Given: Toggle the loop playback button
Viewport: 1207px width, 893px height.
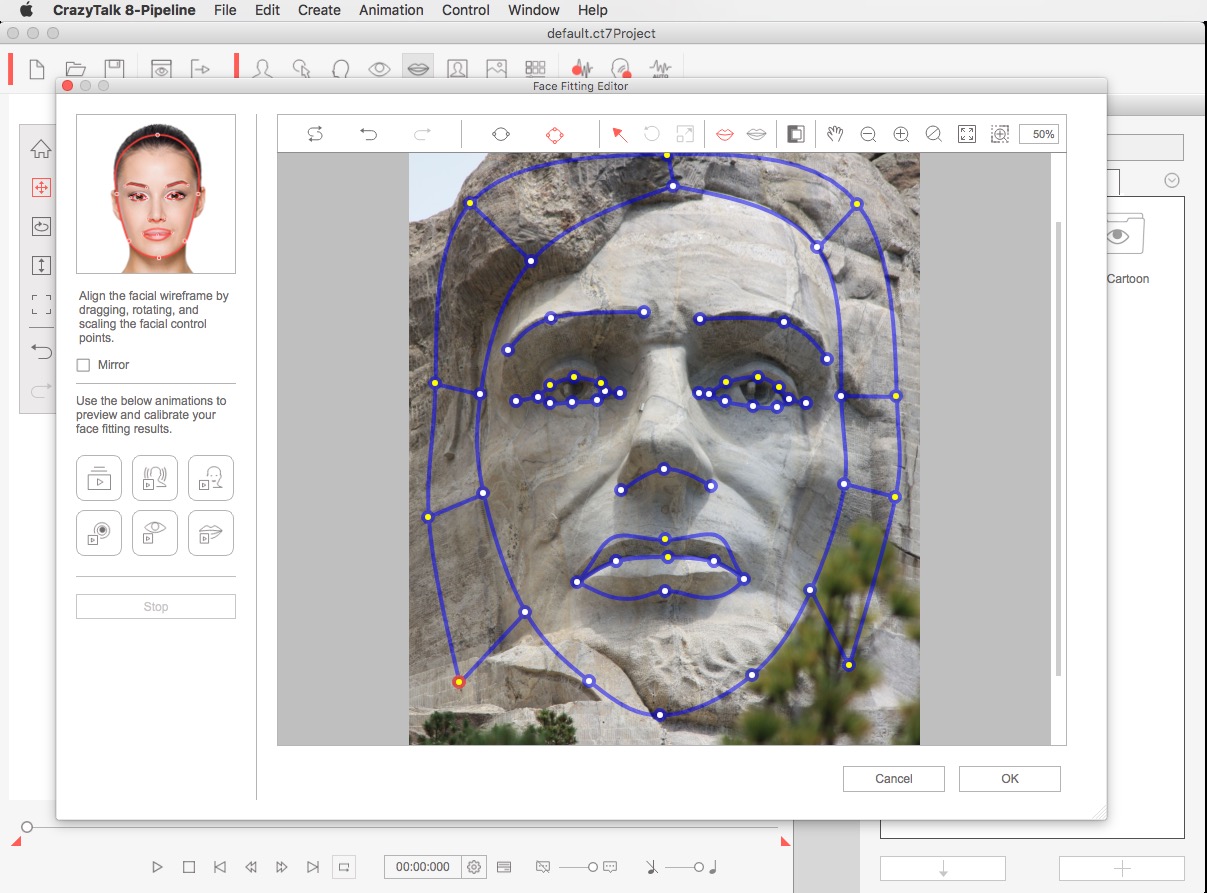Looking at the screenshot, I should 344,867.
